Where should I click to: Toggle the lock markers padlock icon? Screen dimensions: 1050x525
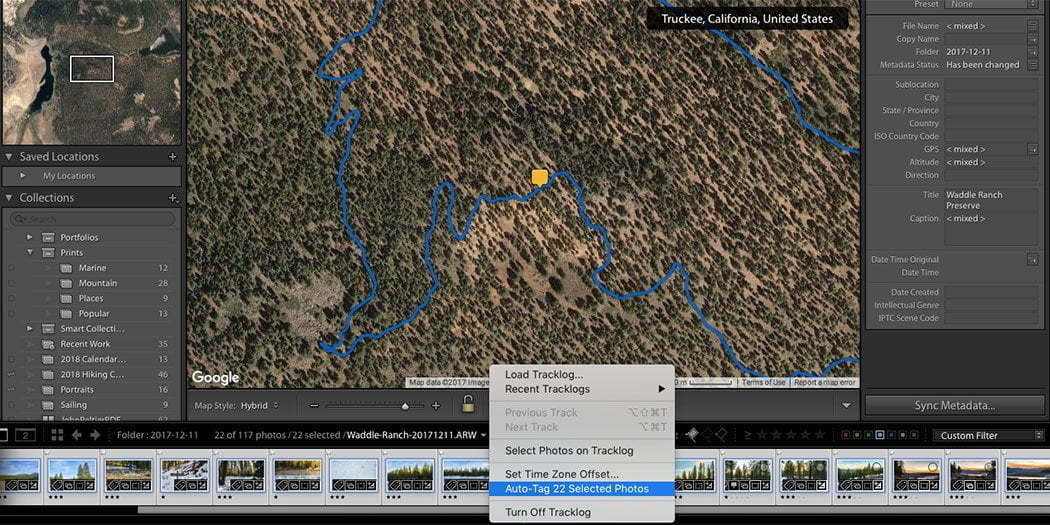(x=468, y=404)
